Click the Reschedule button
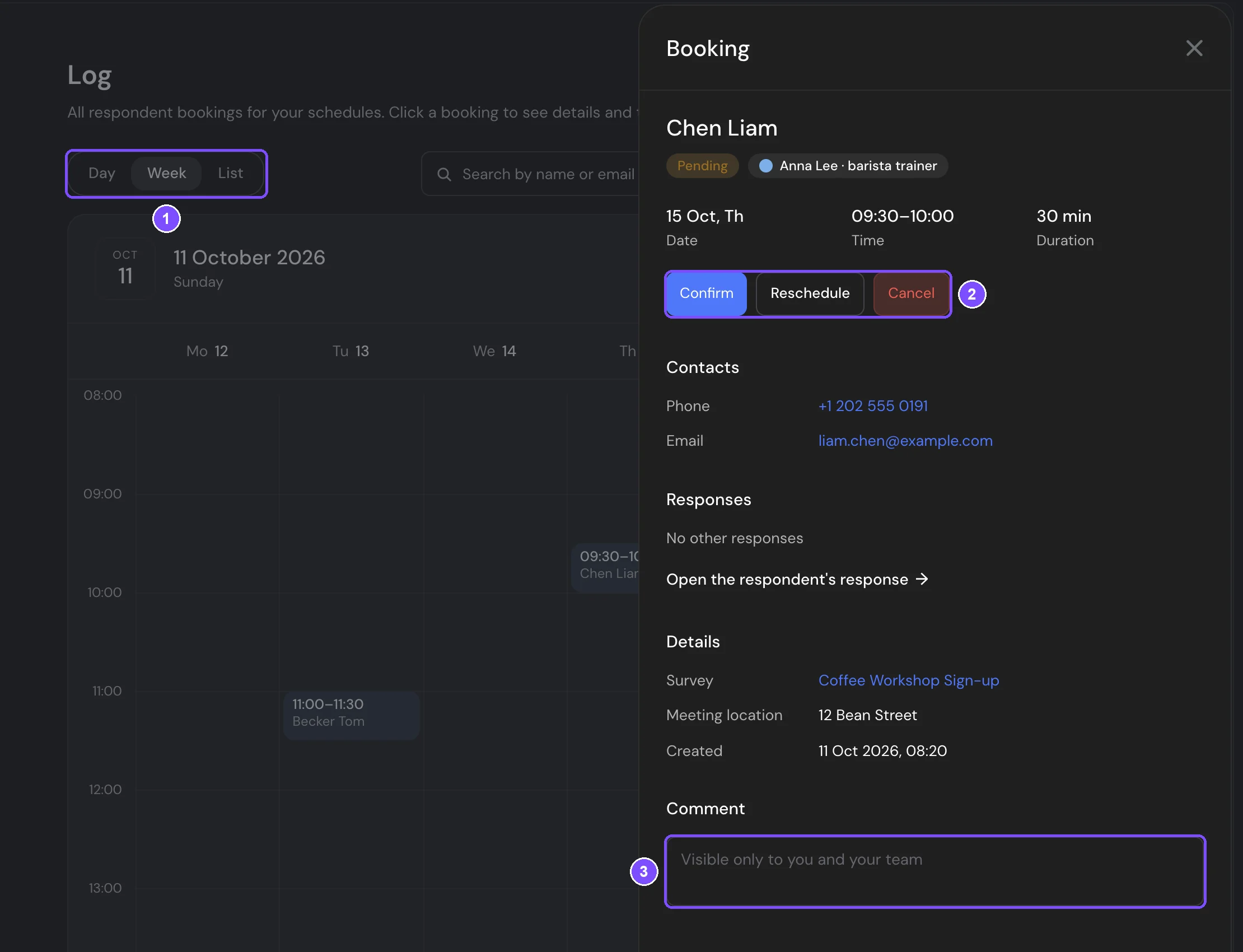 [810, 293]
